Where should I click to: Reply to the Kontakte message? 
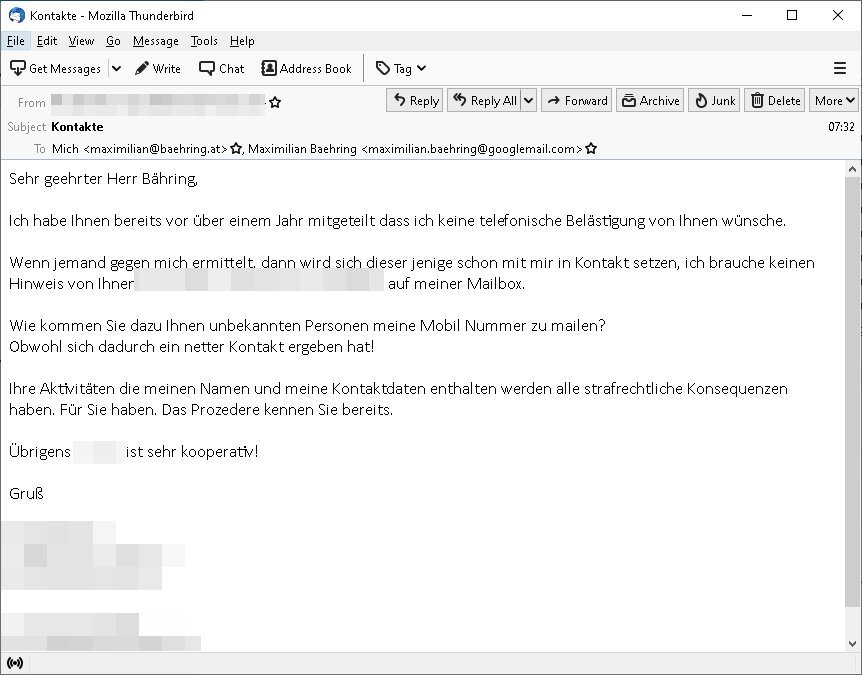click(415, 101)
